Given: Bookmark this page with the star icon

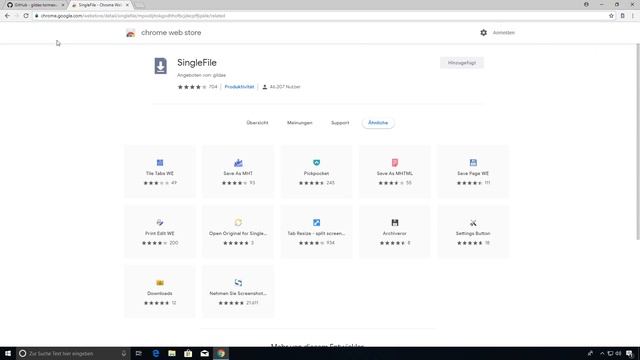Looking at the screenshot, I should tap(611, 16).
